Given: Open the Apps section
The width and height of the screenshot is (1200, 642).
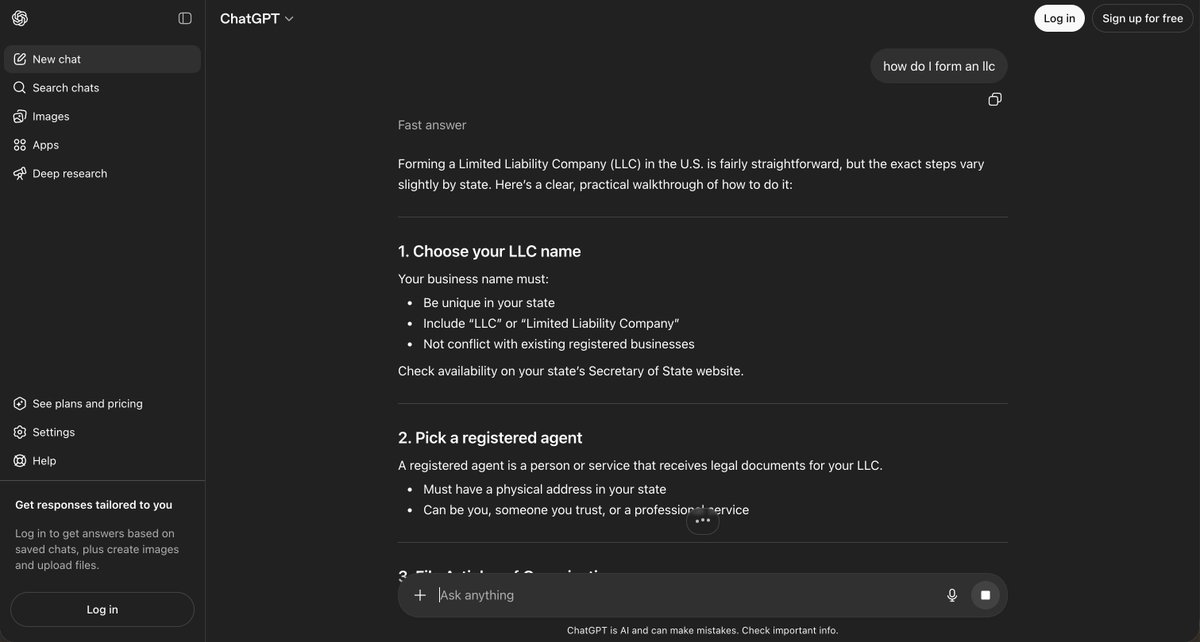Looking at the screenshot, I should tap(103, 145).
